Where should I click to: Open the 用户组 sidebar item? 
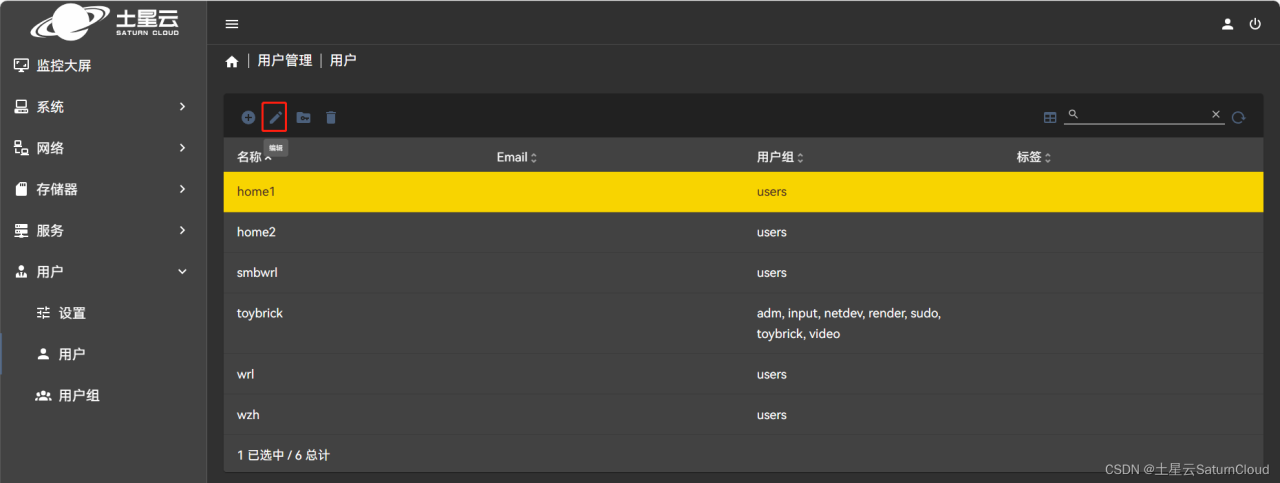[x=79, y=395]
